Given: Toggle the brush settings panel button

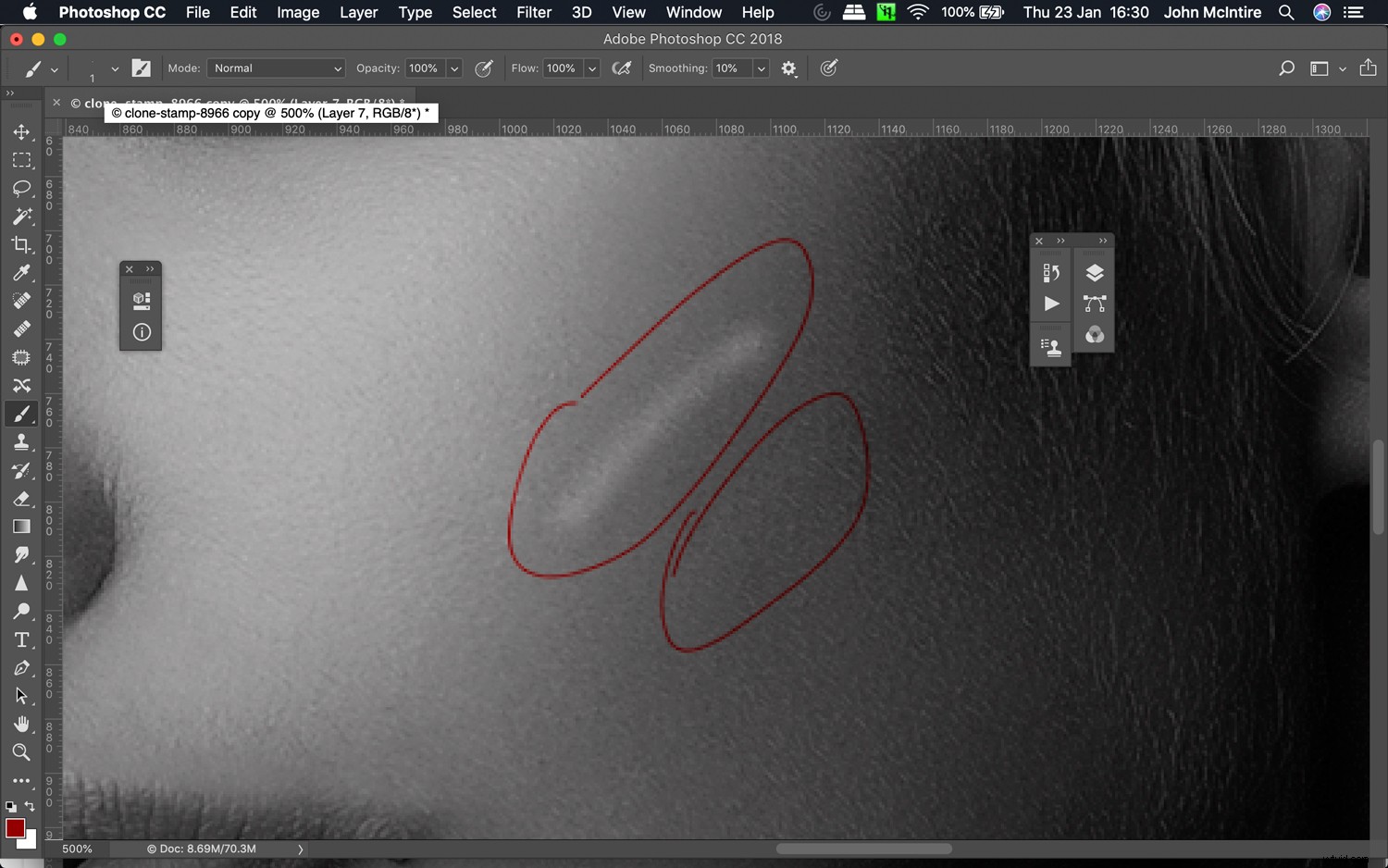Looking at the screenshot, I should pos(141,68).
